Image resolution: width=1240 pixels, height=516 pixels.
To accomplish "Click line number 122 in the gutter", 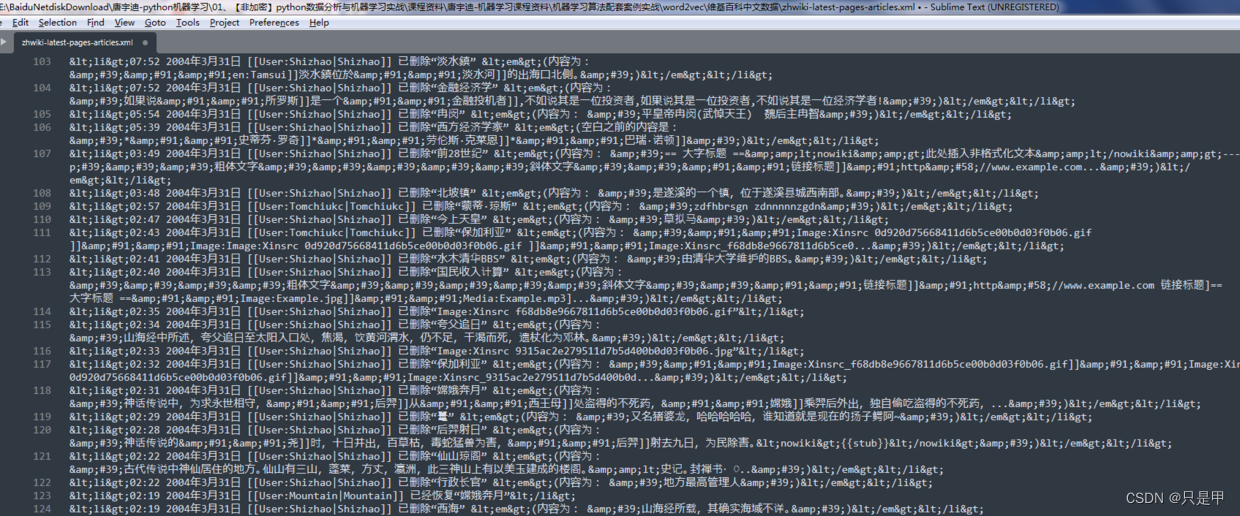I will pyautogui.click(x=41, y=482).
